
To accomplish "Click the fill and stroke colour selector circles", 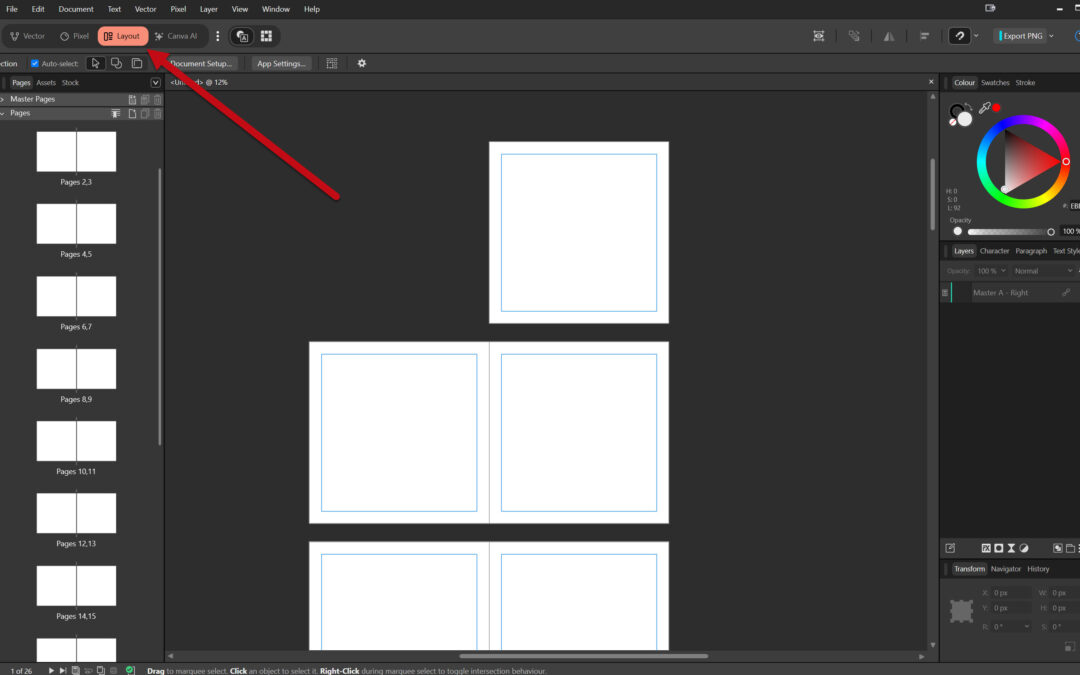I will [x=961, y=114].
